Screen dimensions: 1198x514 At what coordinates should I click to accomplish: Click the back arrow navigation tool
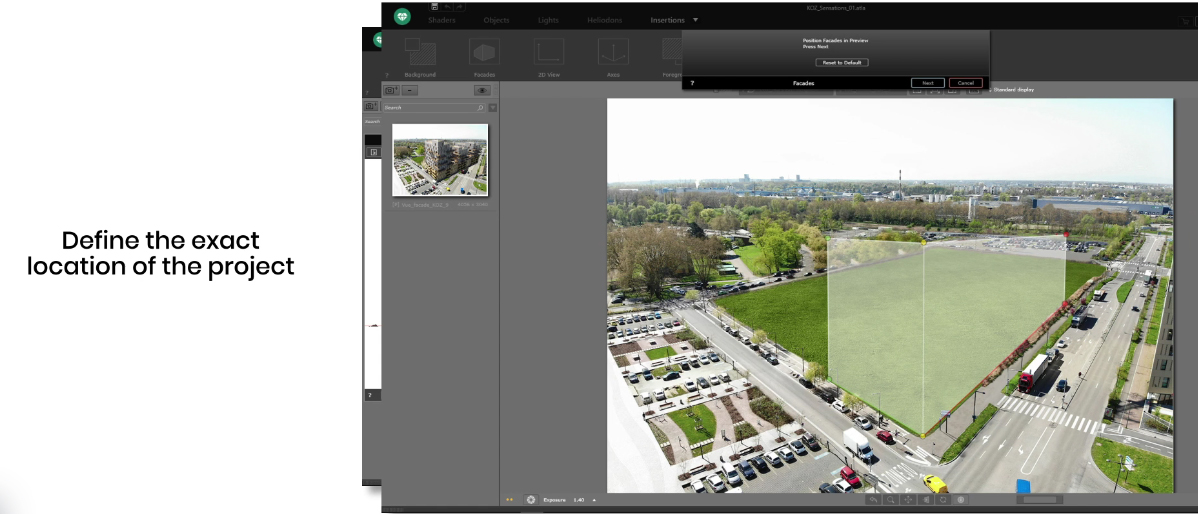[x=873, y=499]
